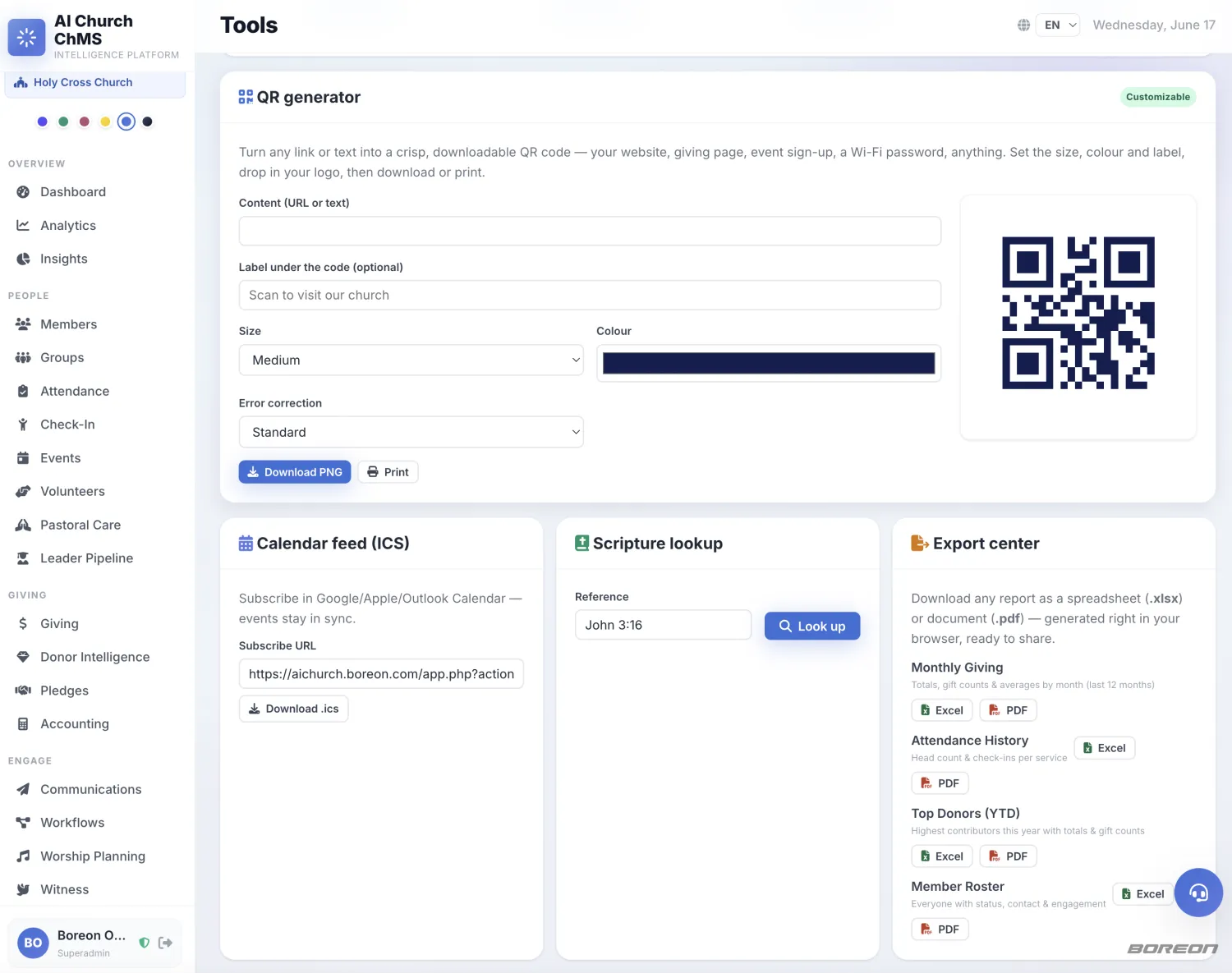This screenshot has width=1232, height=973.
Task: Export Attendance History as Excel
Action: click(1105, 748)
